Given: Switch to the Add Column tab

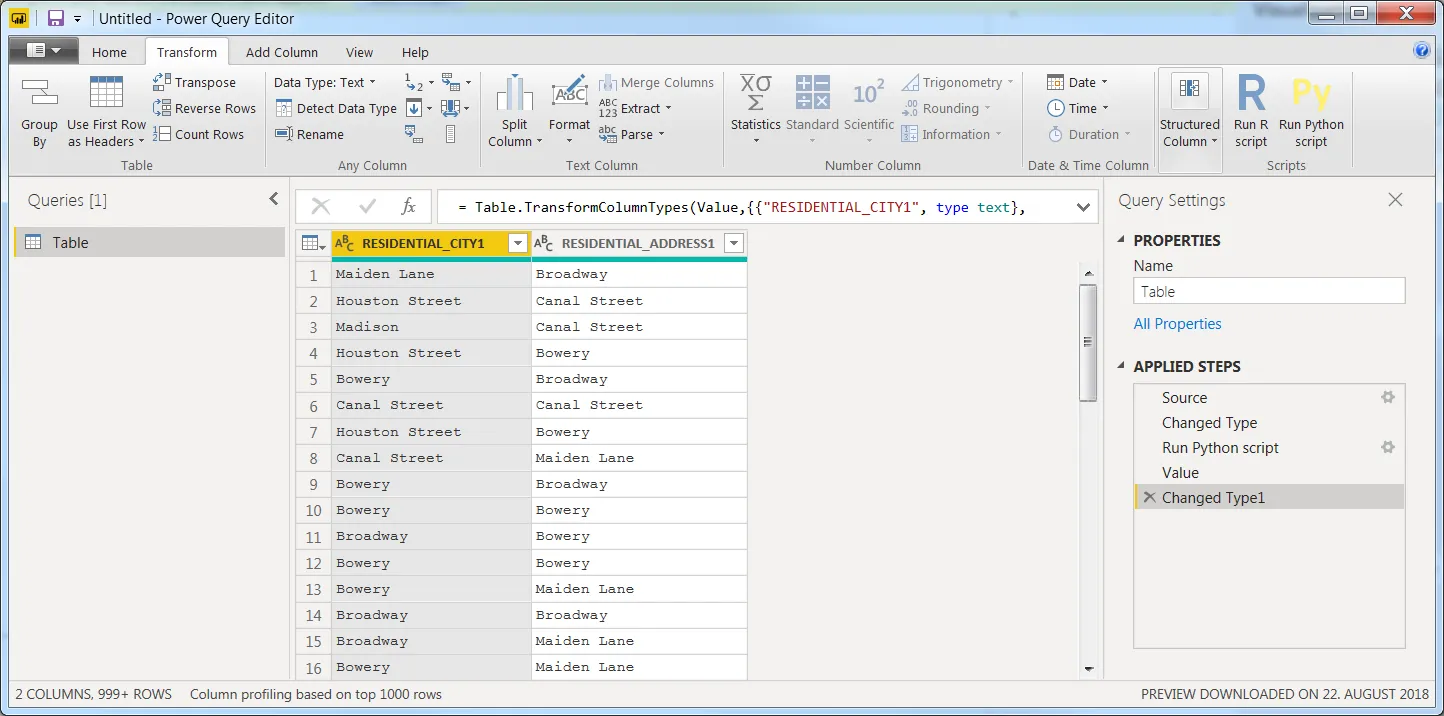Looking at the screenshot, I should click(282, 53).
